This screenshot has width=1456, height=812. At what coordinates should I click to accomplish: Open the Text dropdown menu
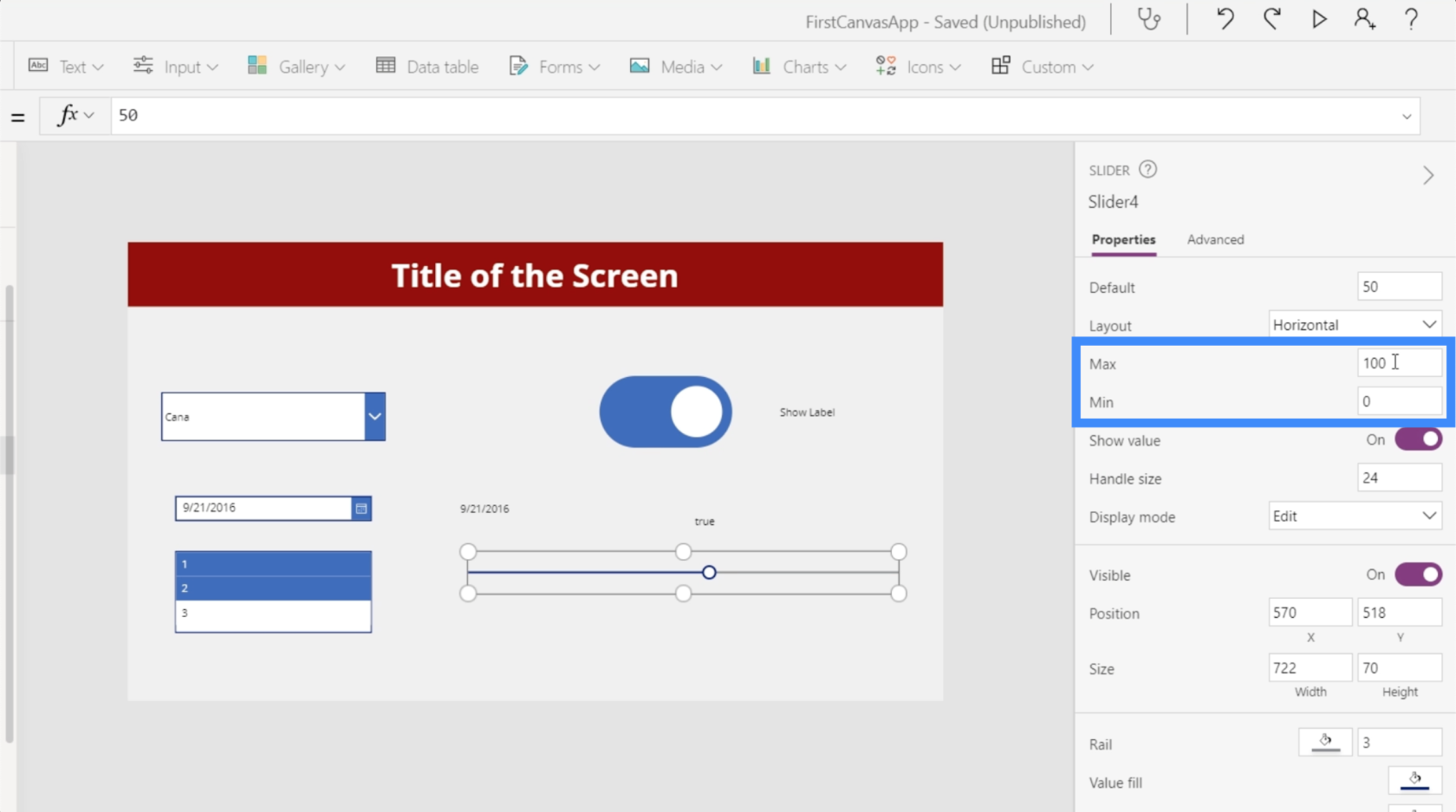point(98,67)
